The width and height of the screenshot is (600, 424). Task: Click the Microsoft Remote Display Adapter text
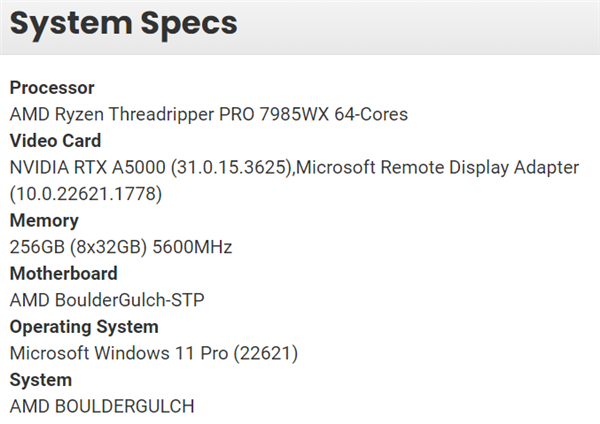click(x=437, y=167)
